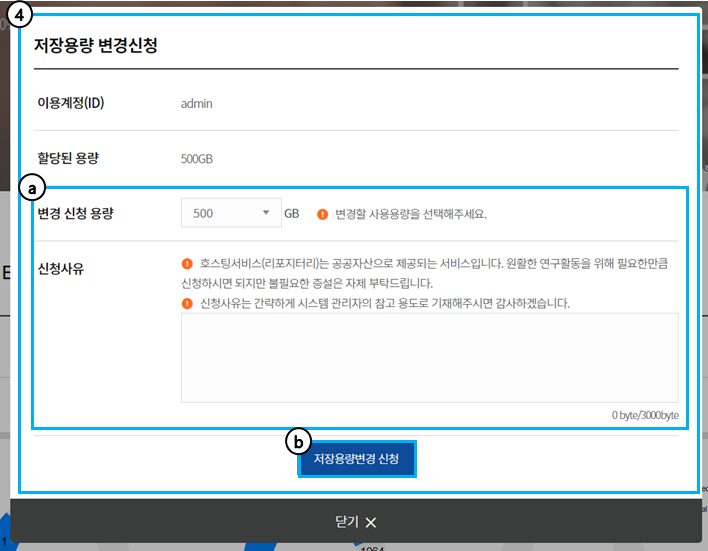Click the warning icon beside the capacity selection hint
This screenshot has width=708, height=551.
click(x=323, y=214)
